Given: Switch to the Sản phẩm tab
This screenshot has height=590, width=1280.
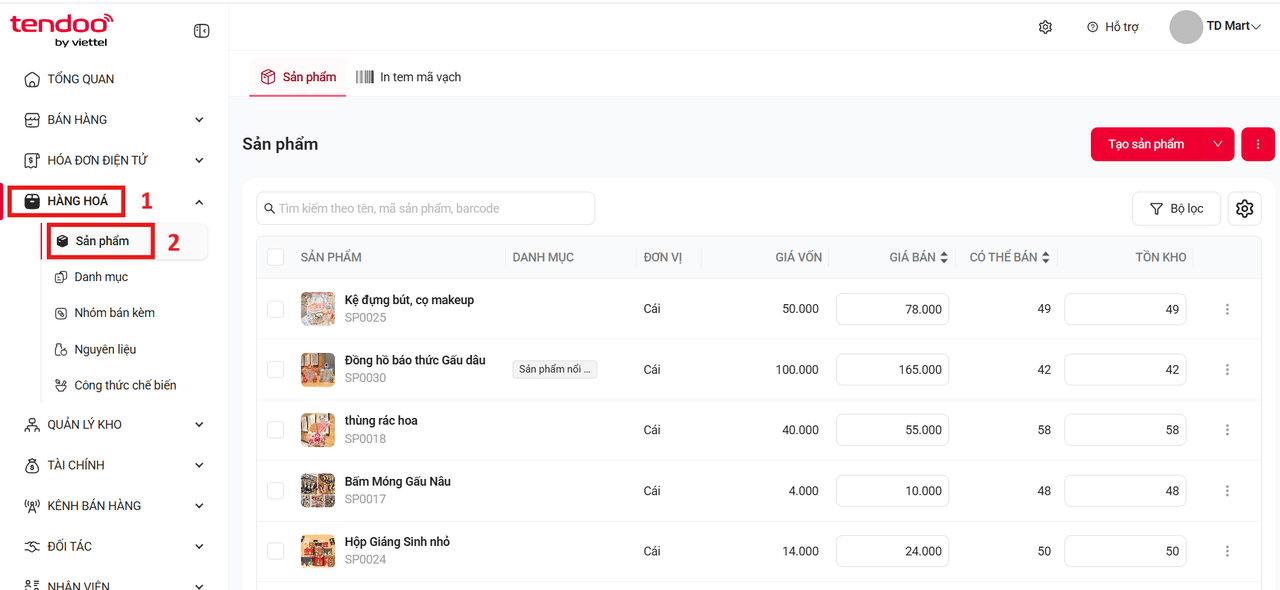Looking at the screenshot, I should 298,77.
